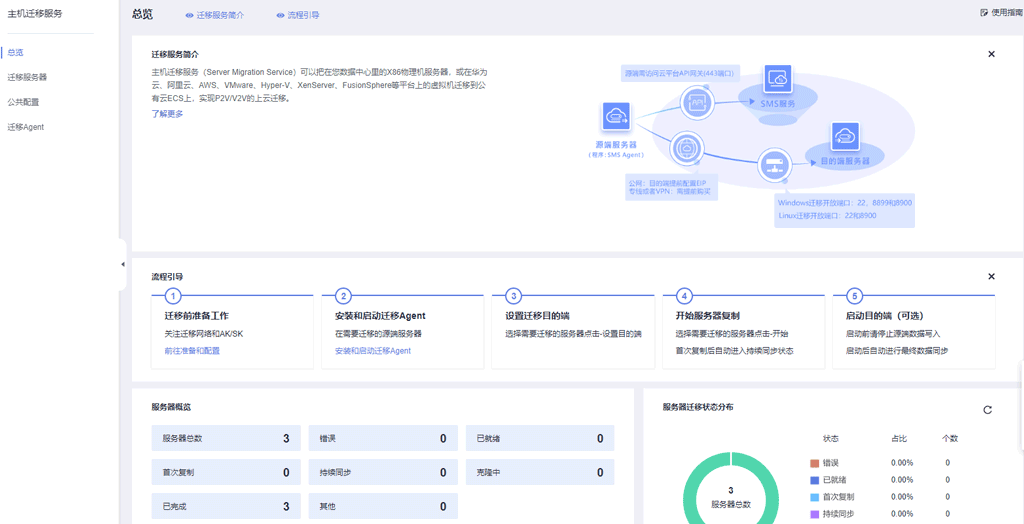The image size is (1024, 524).
Task: Click the API gateway circle icon
Action: pyautogui.click(x=696, y=103)
